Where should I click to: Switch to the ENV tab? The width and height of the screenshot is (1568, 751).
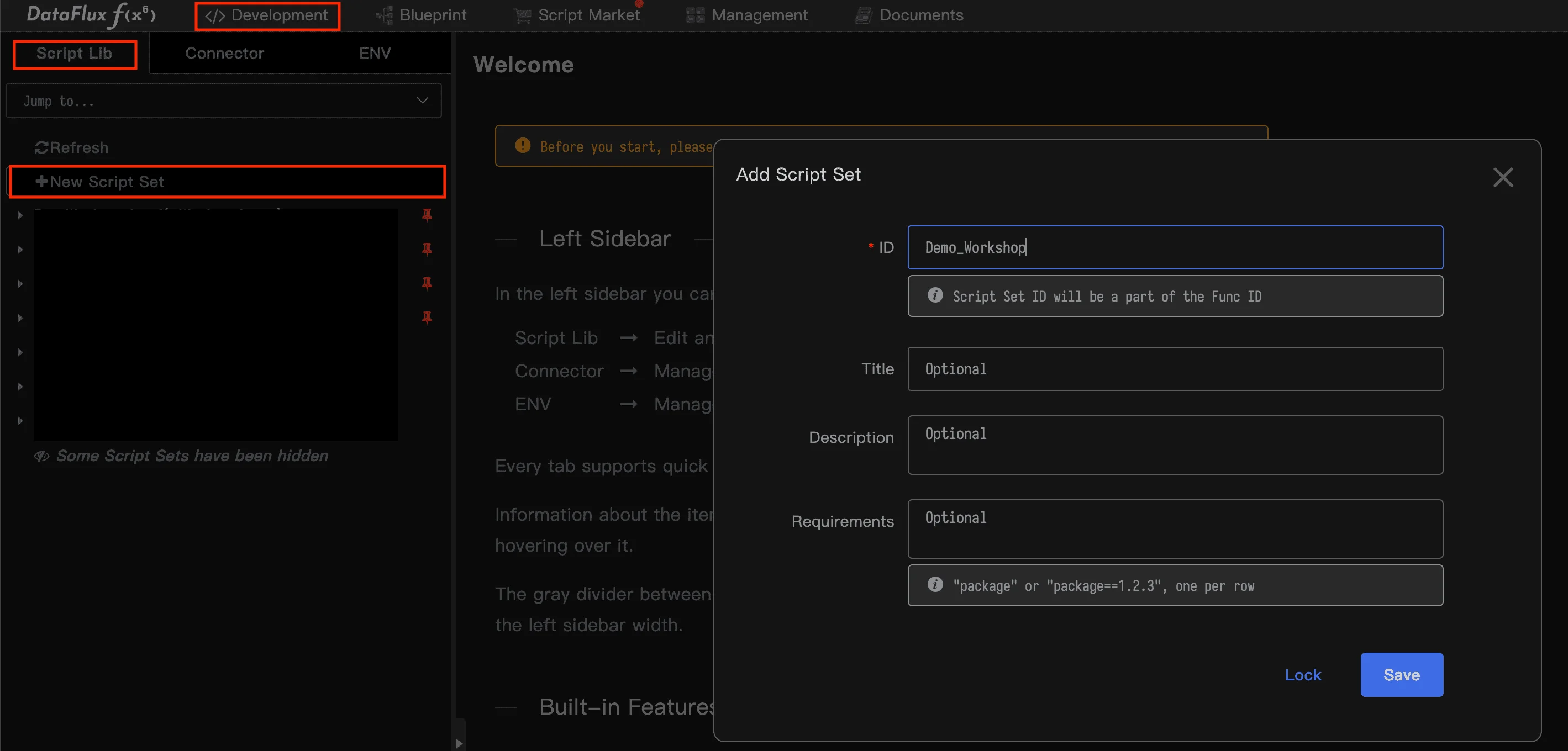tap(375, 53)
